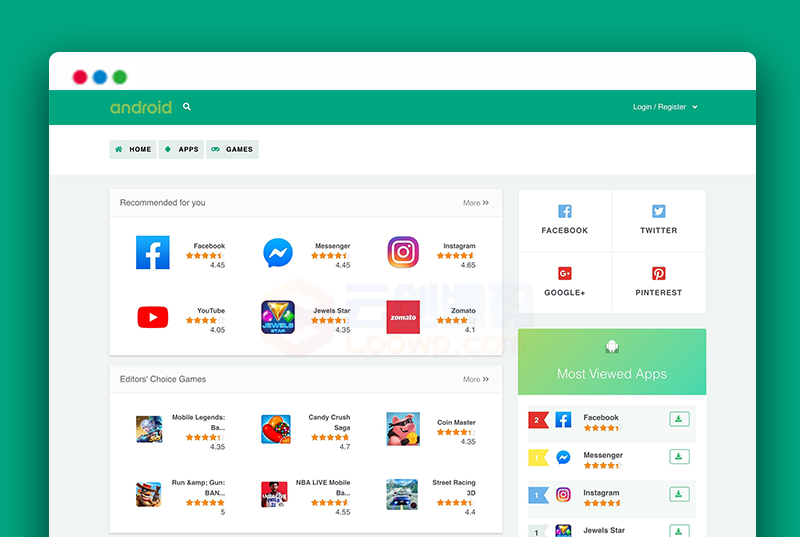Click the NBA LIVE Mobile title

click(x=323, y=488)
